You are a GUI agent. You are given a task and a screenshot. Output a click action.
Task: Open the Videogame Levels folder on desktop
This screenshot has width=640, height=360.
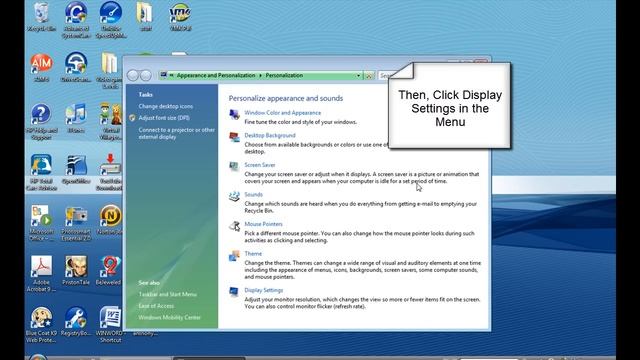click(109, 64)
